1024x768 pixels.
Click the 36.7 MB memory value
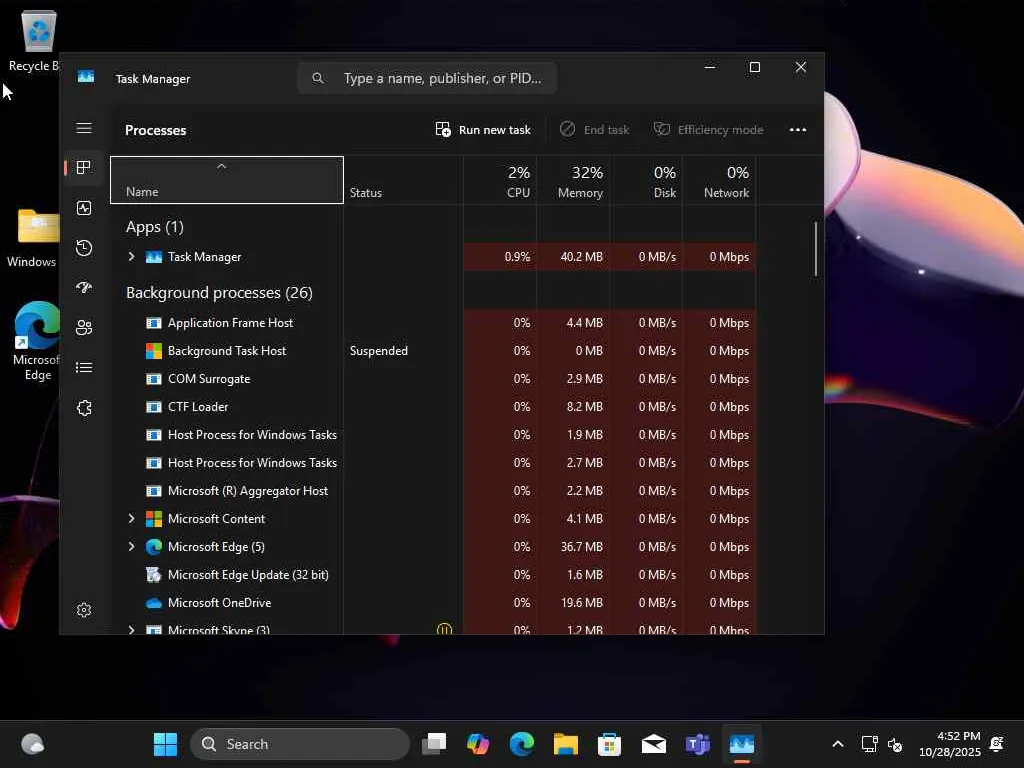coord(581,547)
